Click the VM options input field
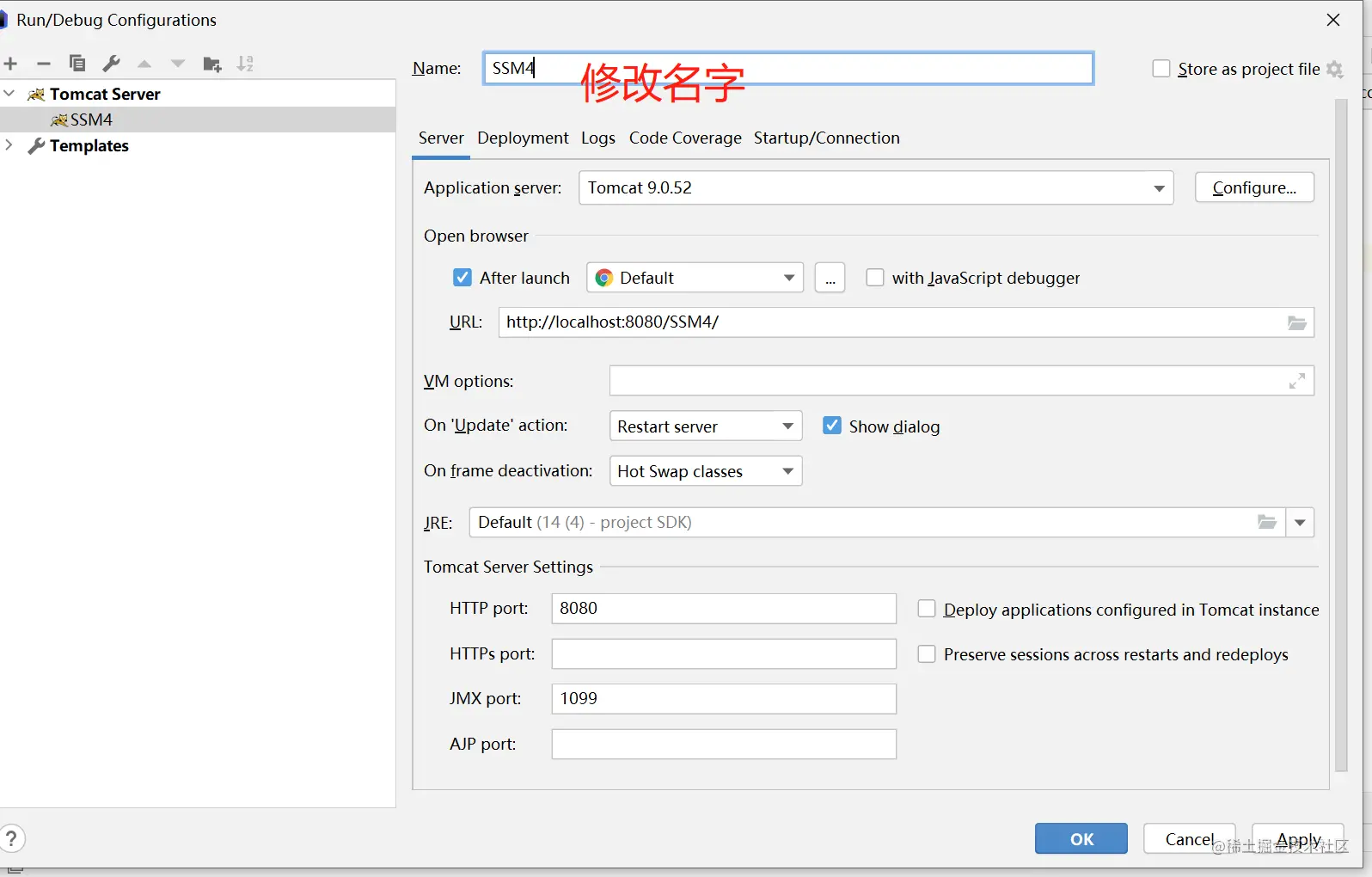1372x877 pixels. (962, 381)
